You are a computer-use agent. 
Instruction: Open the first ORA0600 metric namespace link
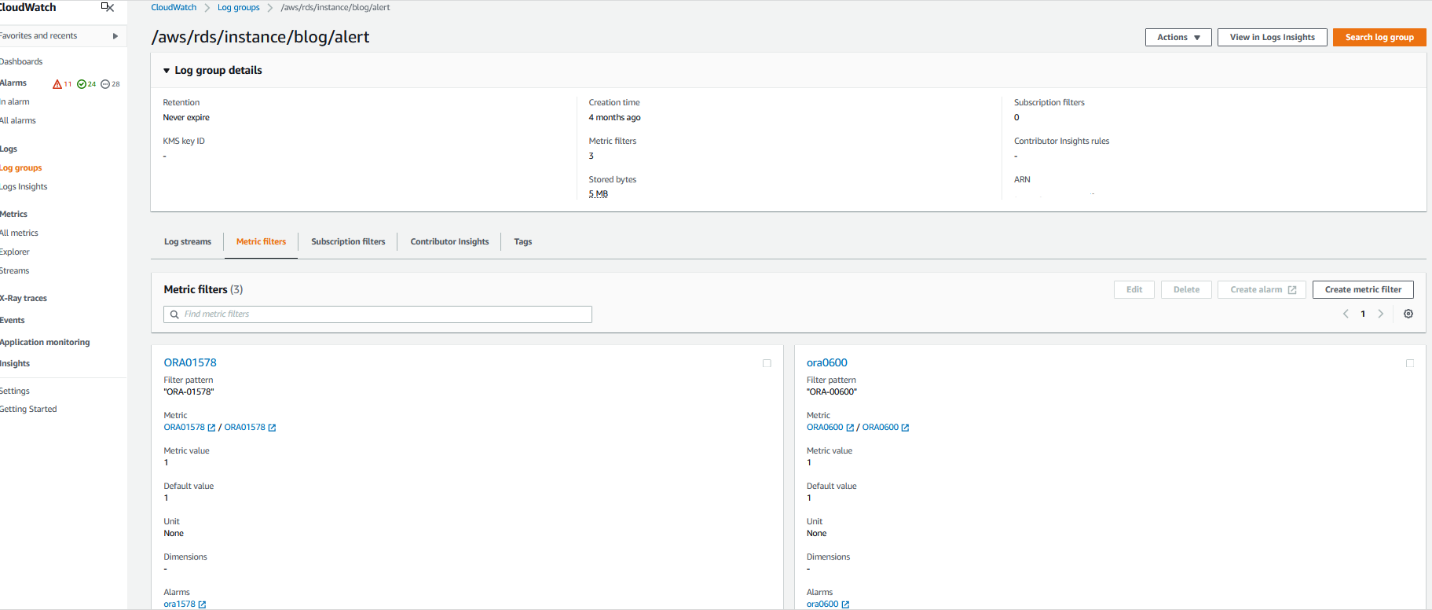point(830,427)
